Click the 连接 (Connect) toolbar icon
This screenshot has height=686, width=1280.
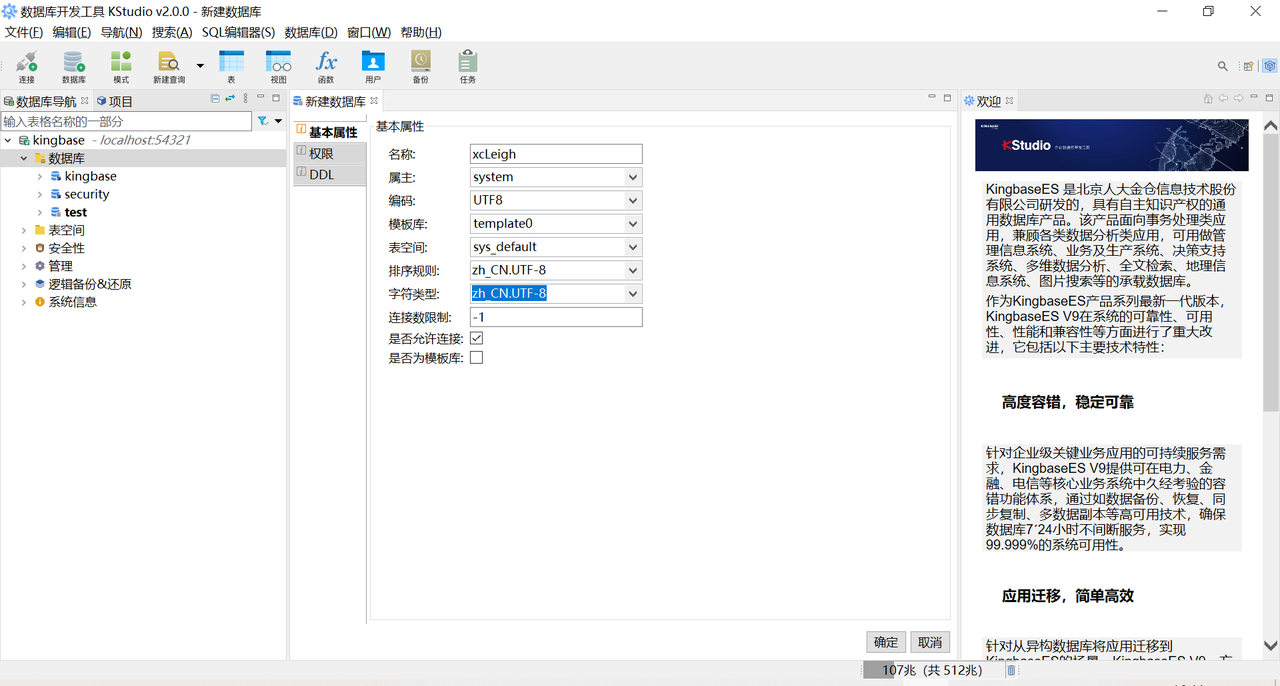(26, 66)
